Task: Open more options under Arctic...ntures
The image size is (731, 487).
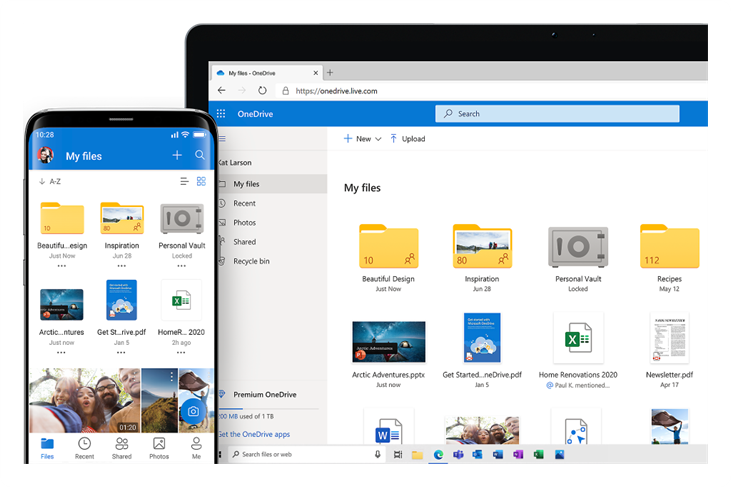Action: (61, 353)
